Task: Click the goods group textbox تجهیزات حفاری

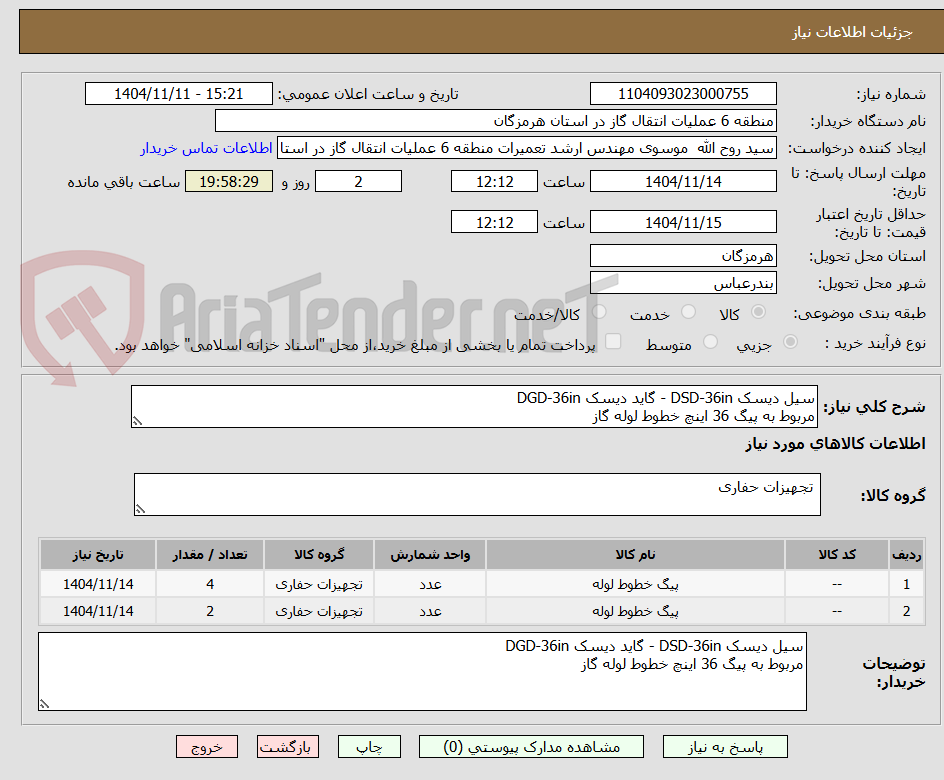Action: coord(477,495)
